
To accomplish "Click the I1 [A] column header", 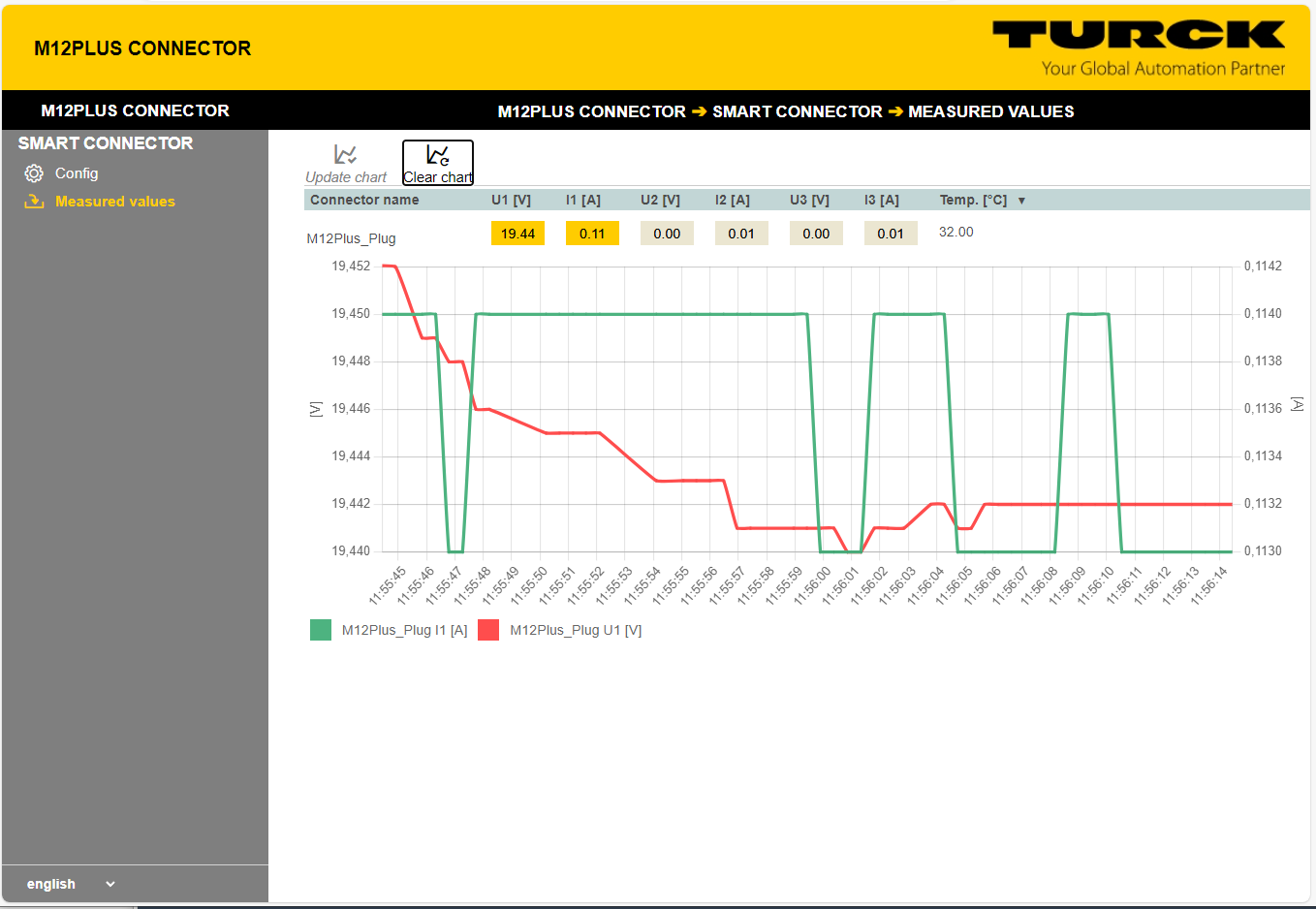I will tap(583, 200).
